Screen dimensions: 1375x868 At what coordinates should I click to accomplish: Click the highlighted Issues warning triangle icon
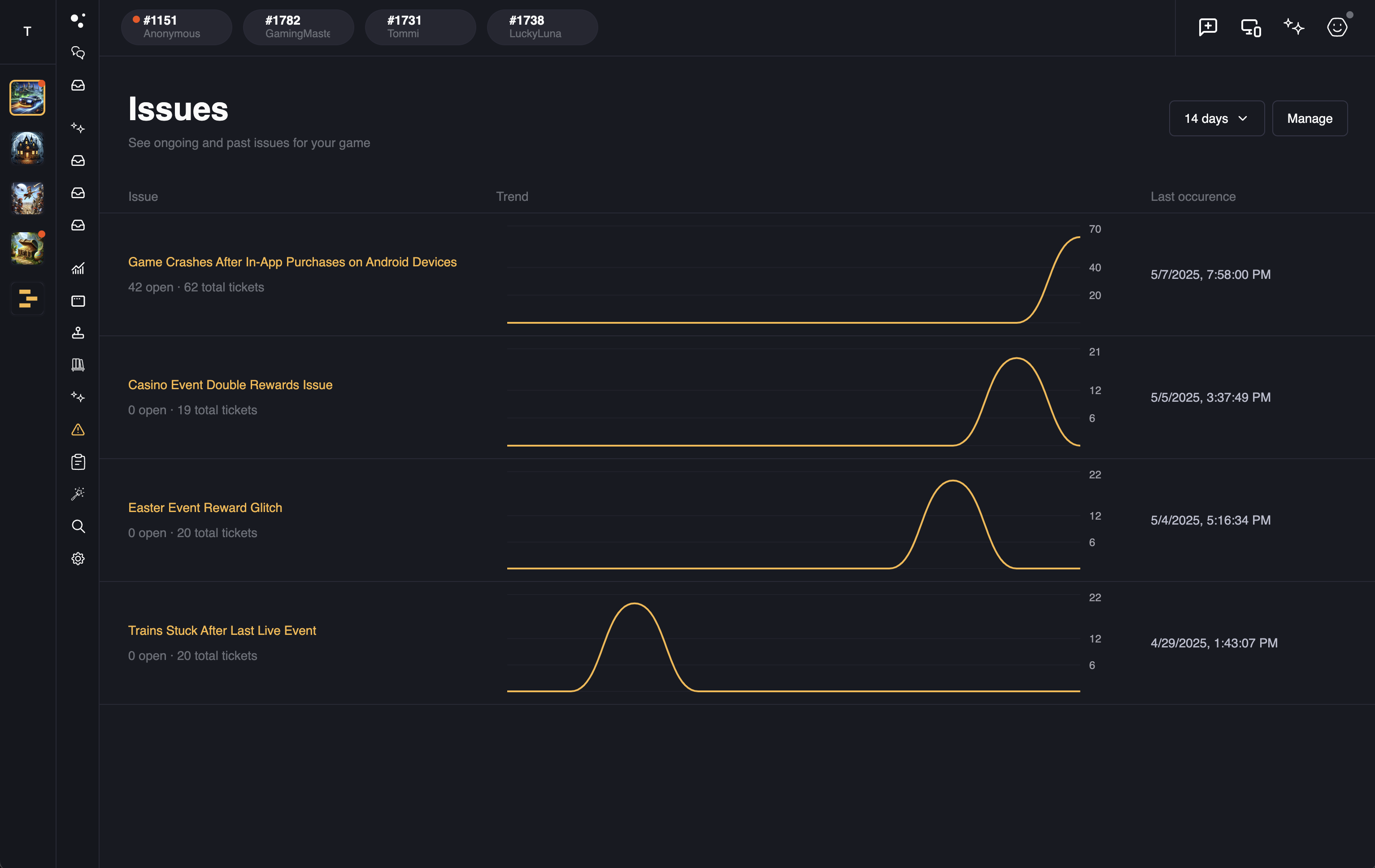[78, 429]
